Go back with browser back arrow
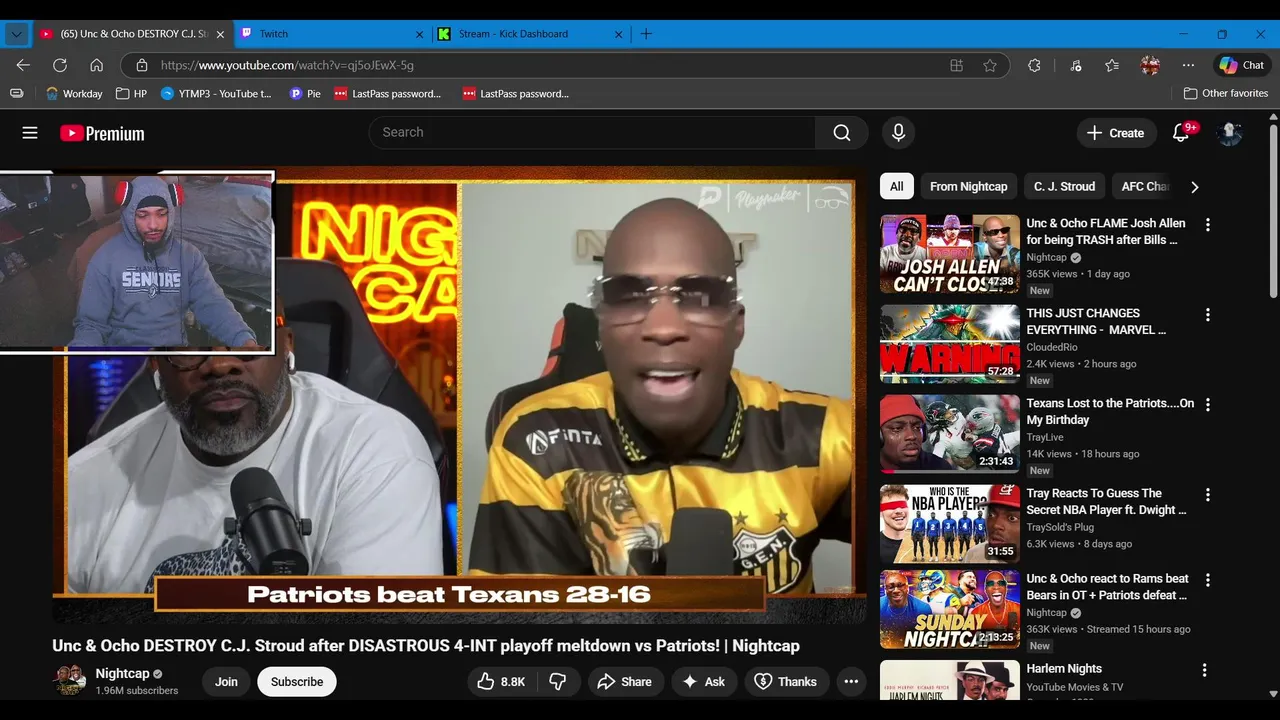The width and height of the screenshot is (1280, 720). [23, 65]
